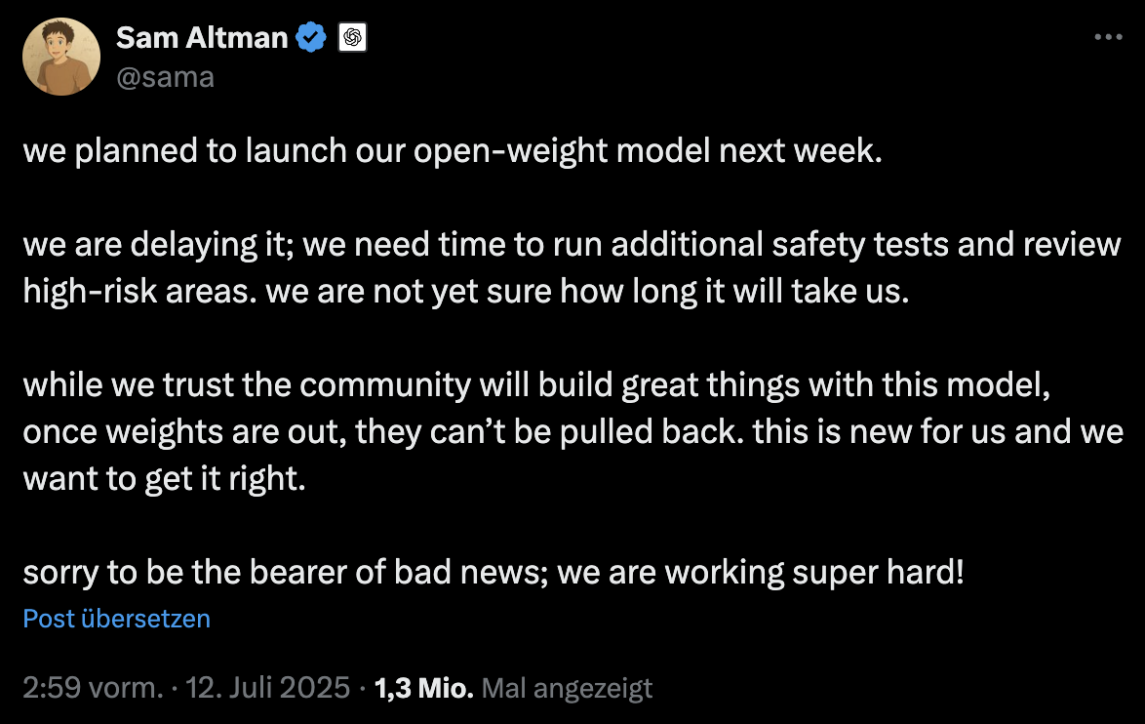Click the 1,3 Mio. view count
This screenshot has height=724, width=1145.
pyautogui.click(x=424, y=687)
